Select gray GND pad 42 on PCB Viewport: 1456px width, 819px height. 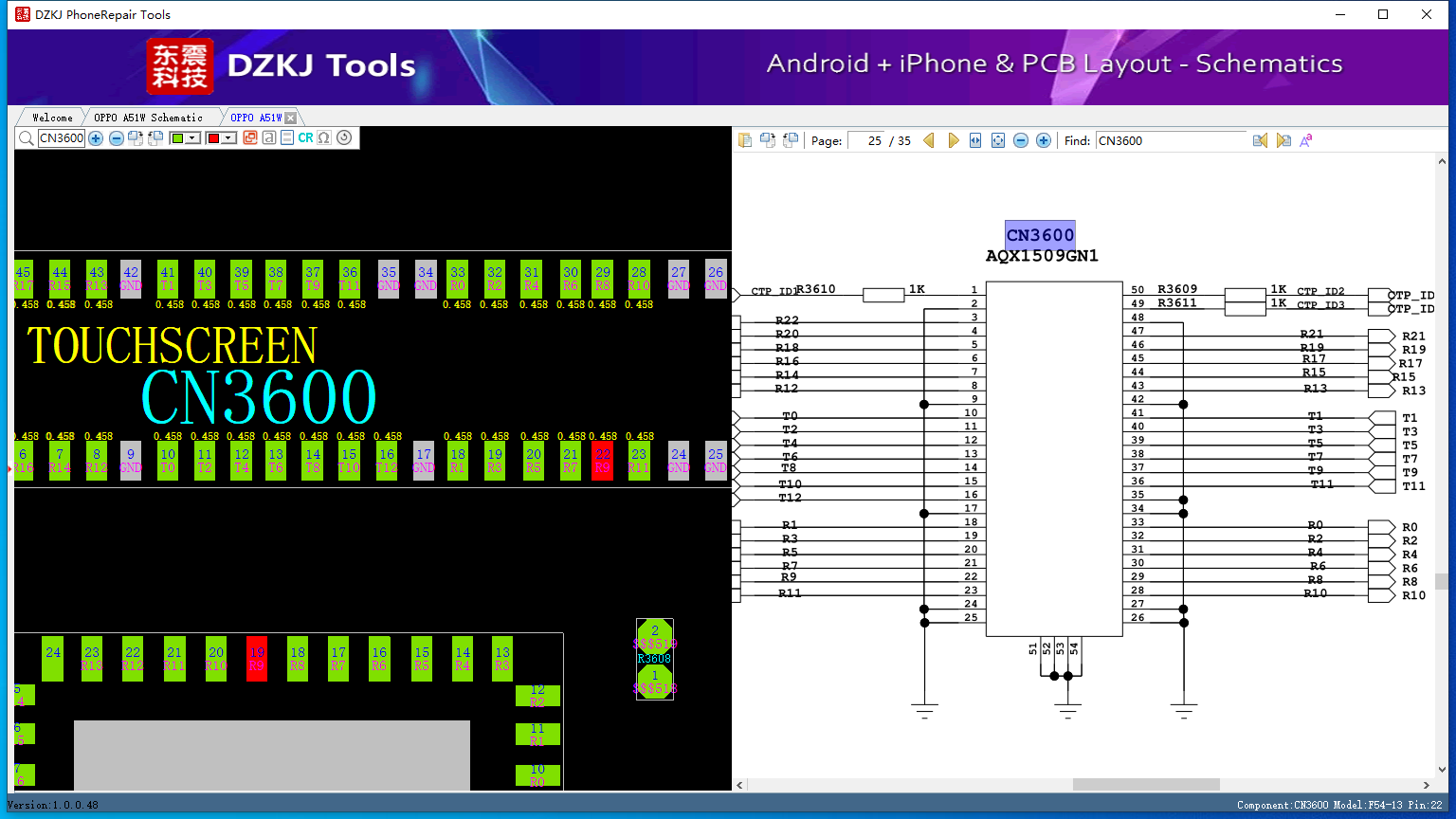click(131, 279)
